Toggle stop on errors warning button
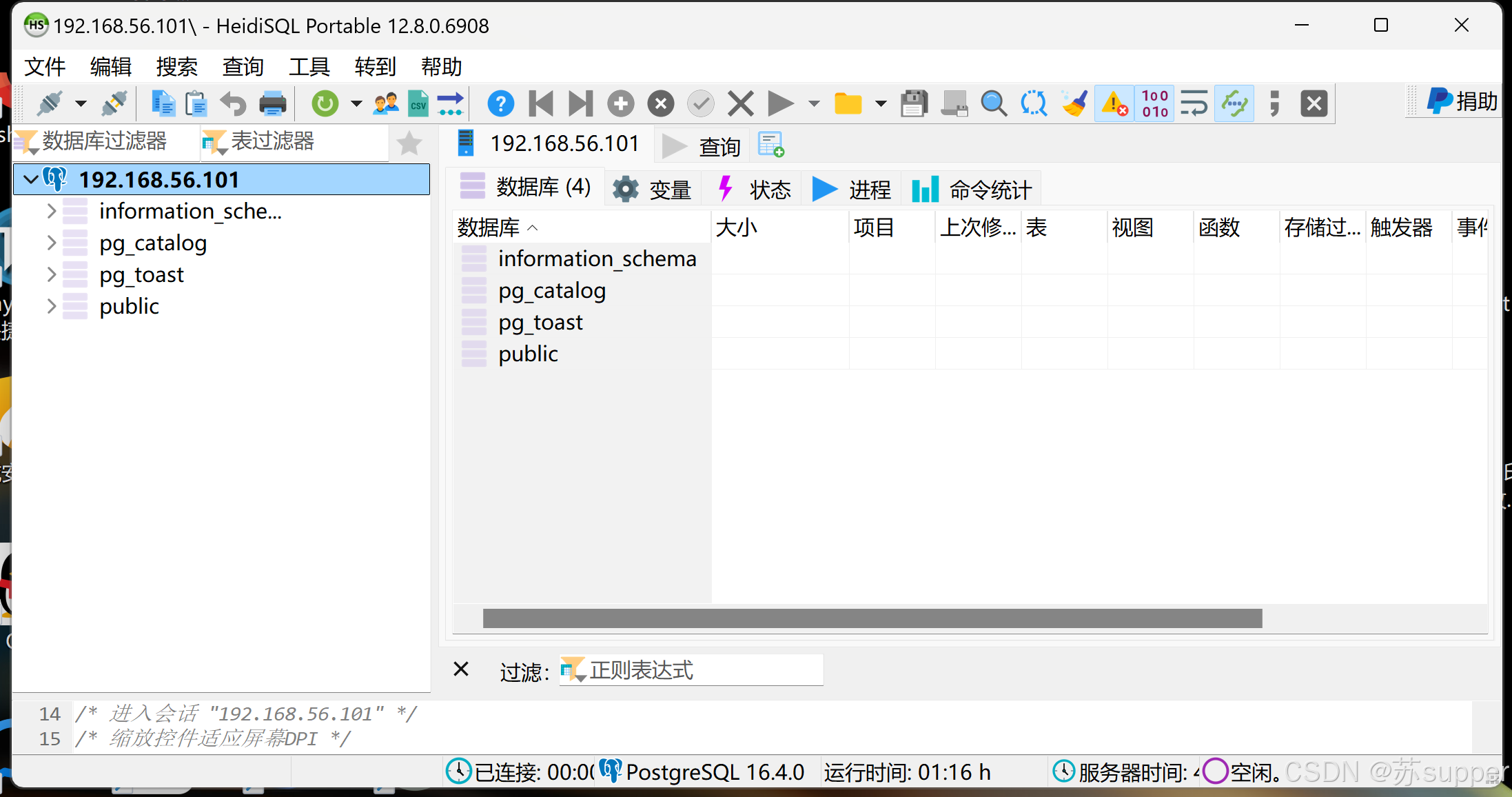The image size is (1512, 797). coord(1114,104)
